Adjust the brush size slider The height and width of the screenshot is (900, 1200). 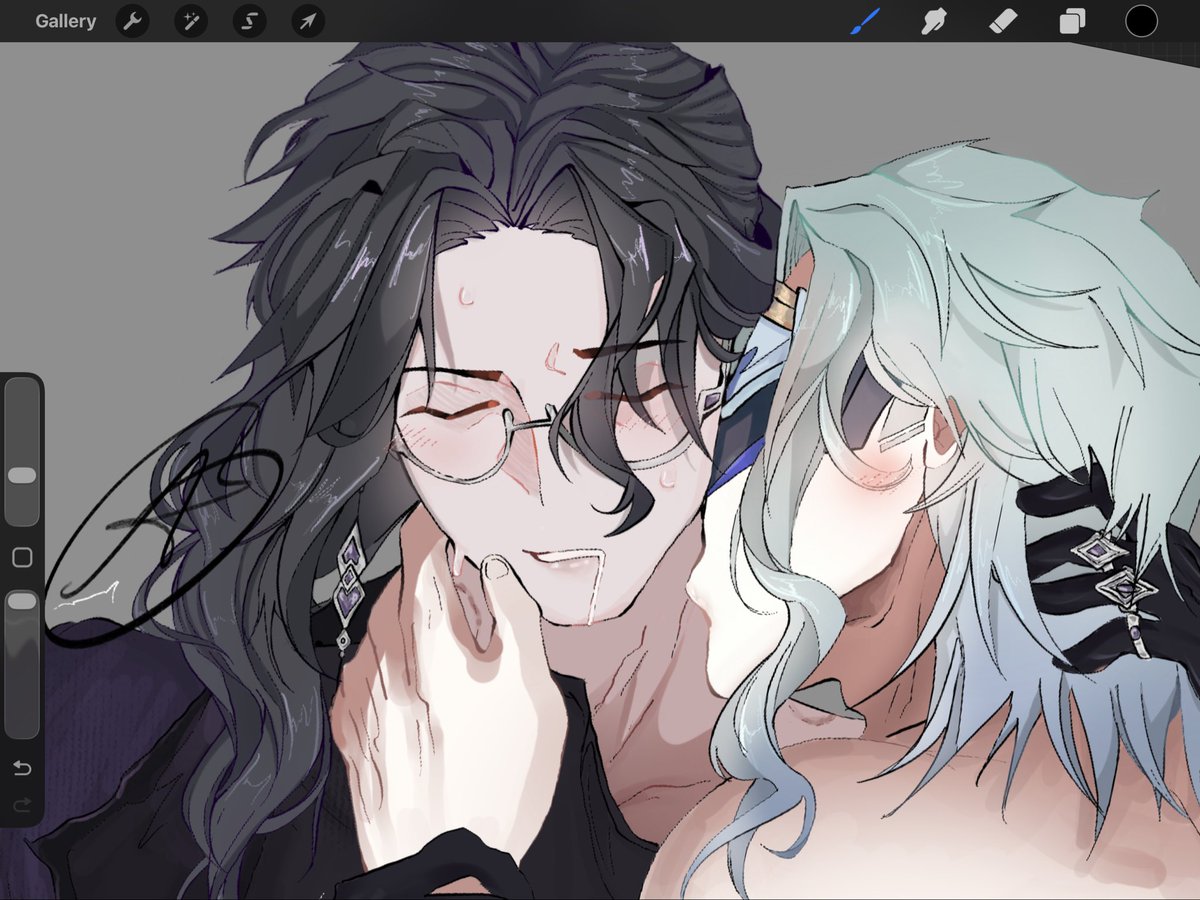22,452
